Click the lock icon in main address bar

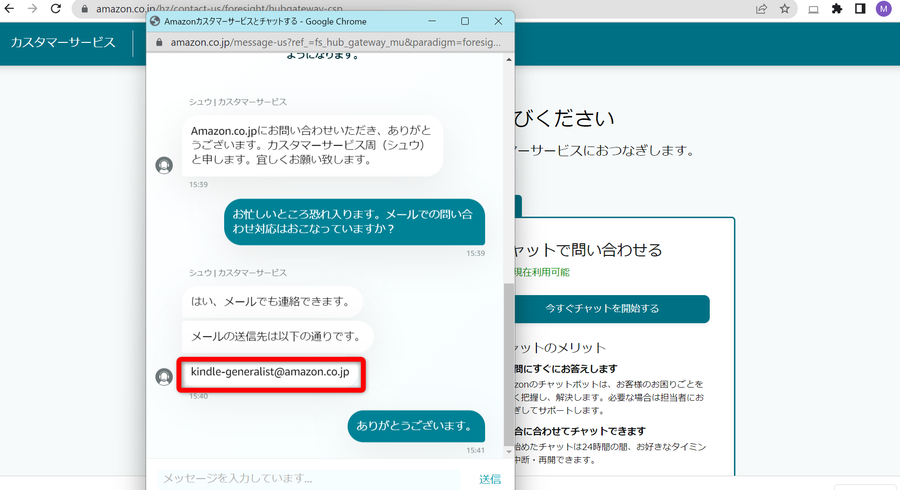point(84,9)
